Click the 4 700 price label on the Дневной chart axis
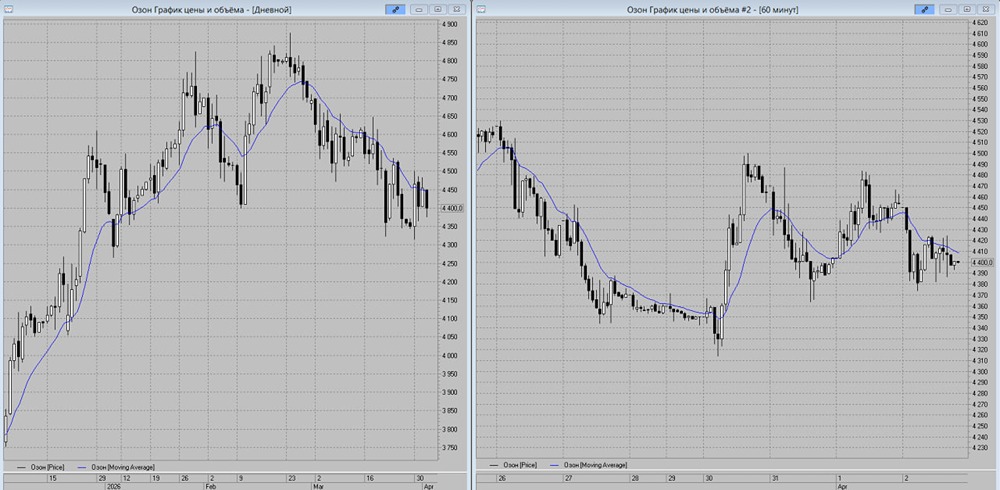1000x490 pixels. pos(450,98)
